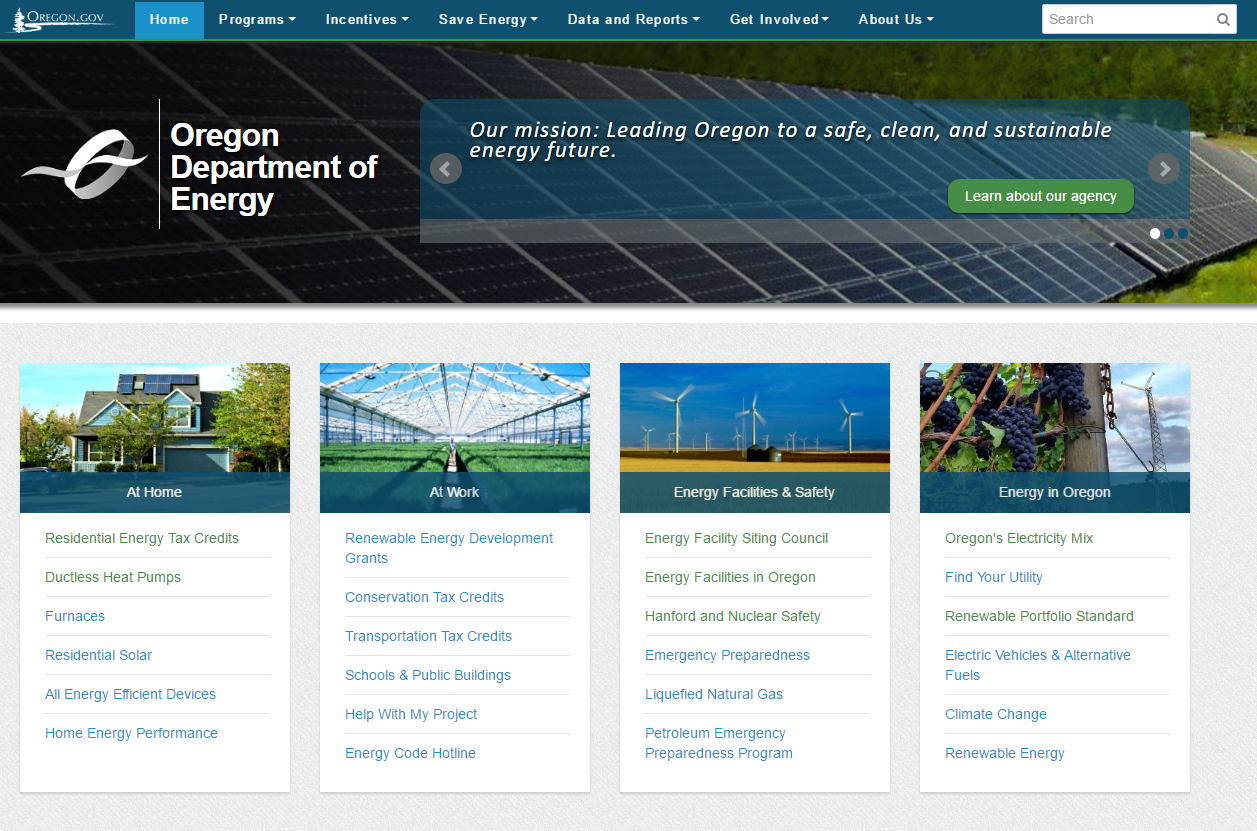Click Learn about our agency button
The image size is (1257, 831).
click(1040, 196)
